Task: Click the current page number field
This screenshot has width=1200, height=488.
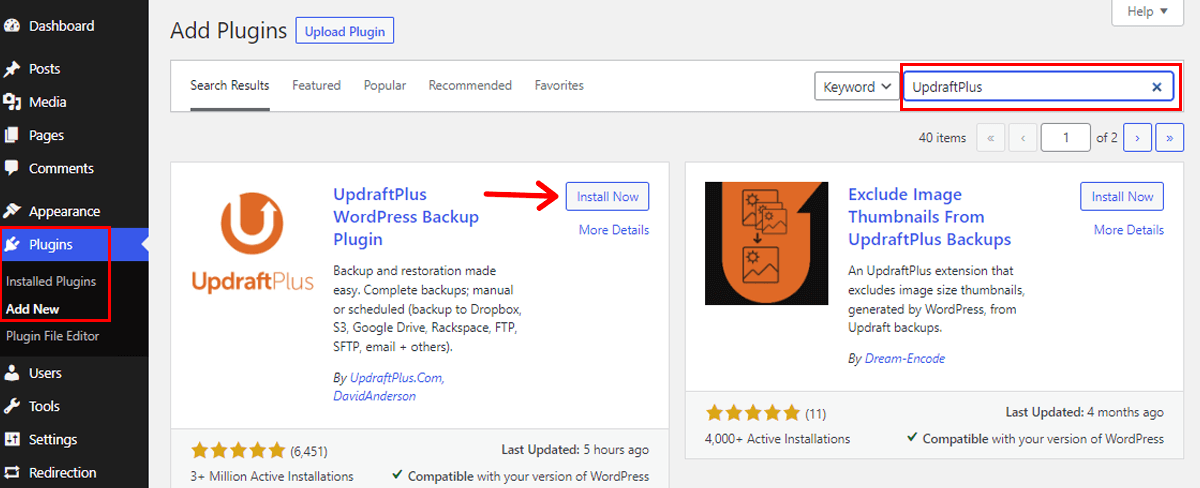Action: tap(1066, 138)
